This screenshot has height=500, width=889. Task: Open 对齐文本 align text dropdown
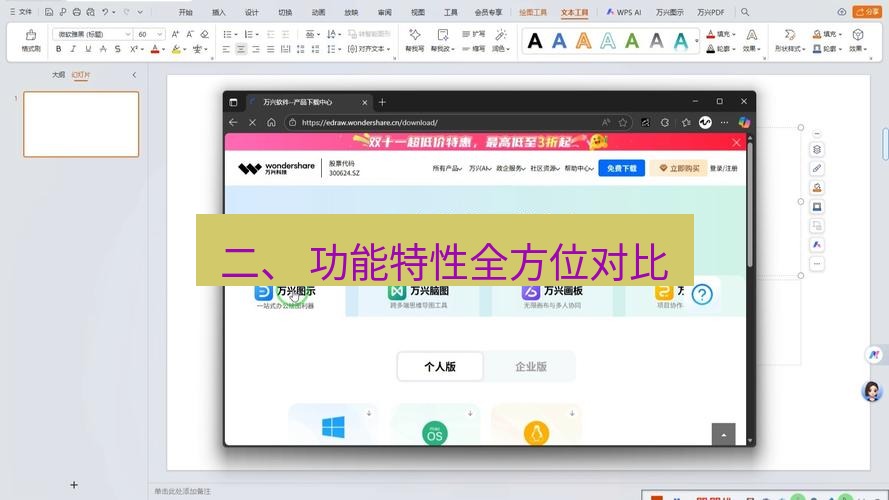[x=369, y=49]
